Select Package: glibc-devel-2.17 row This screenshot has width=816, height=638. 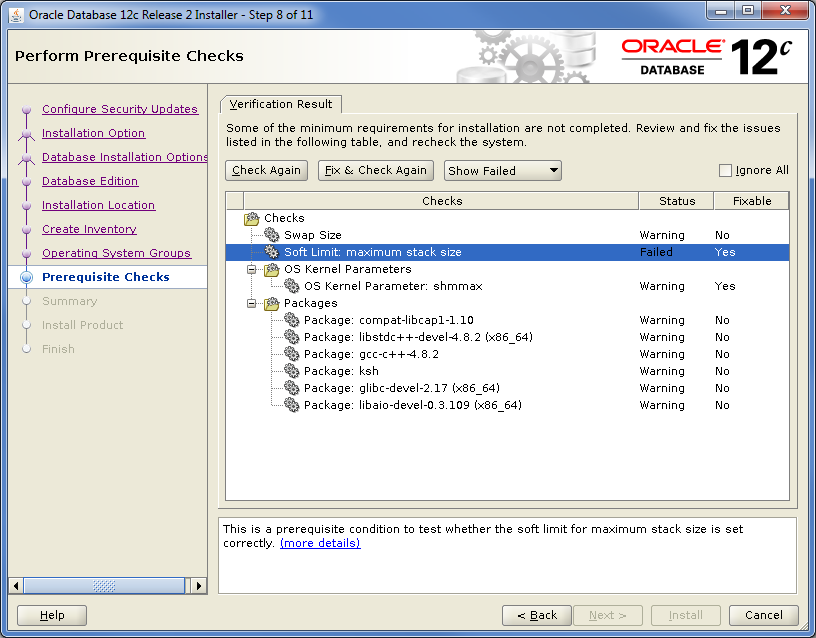pyautogui.click(x=507, y=388)
